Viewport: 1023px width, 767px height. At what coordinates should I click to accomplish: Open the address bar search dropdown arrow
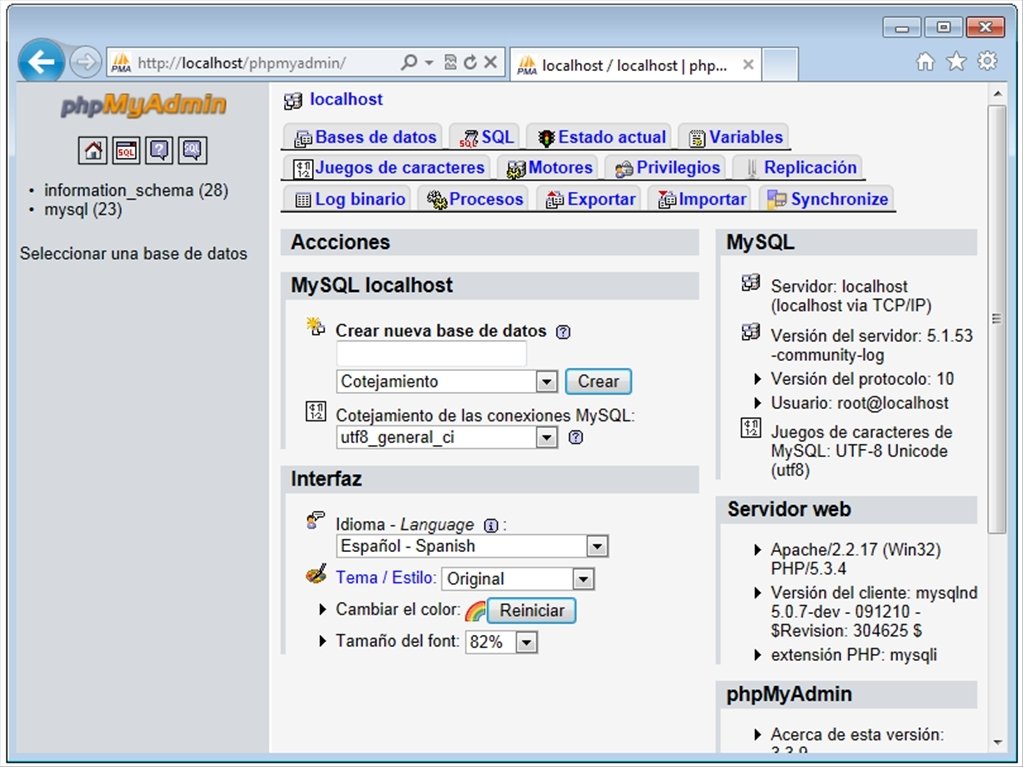coord(429,63)
